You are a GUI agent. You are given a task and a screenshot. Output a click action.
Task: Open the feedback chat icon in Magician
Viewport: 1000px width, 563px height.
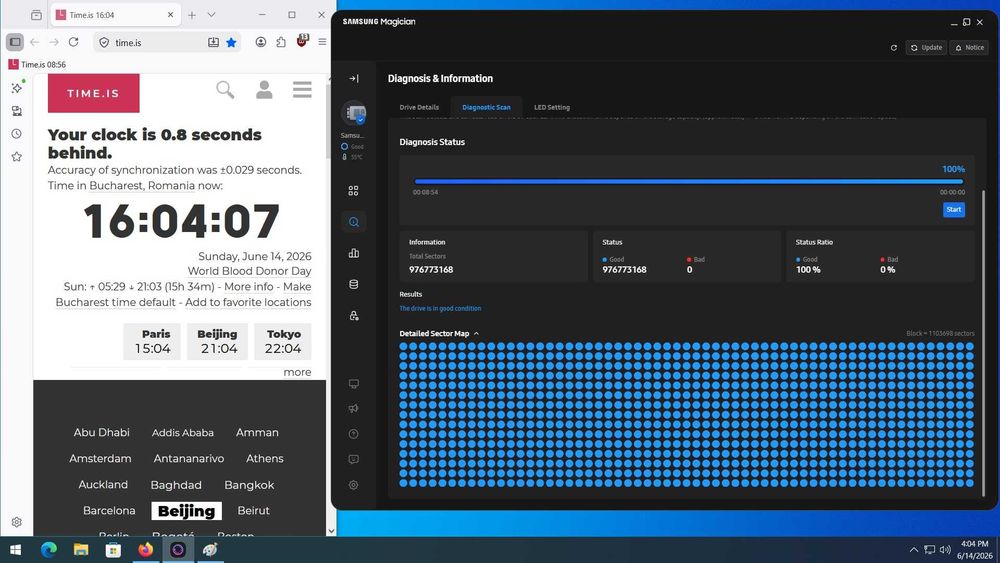[353, 459]
